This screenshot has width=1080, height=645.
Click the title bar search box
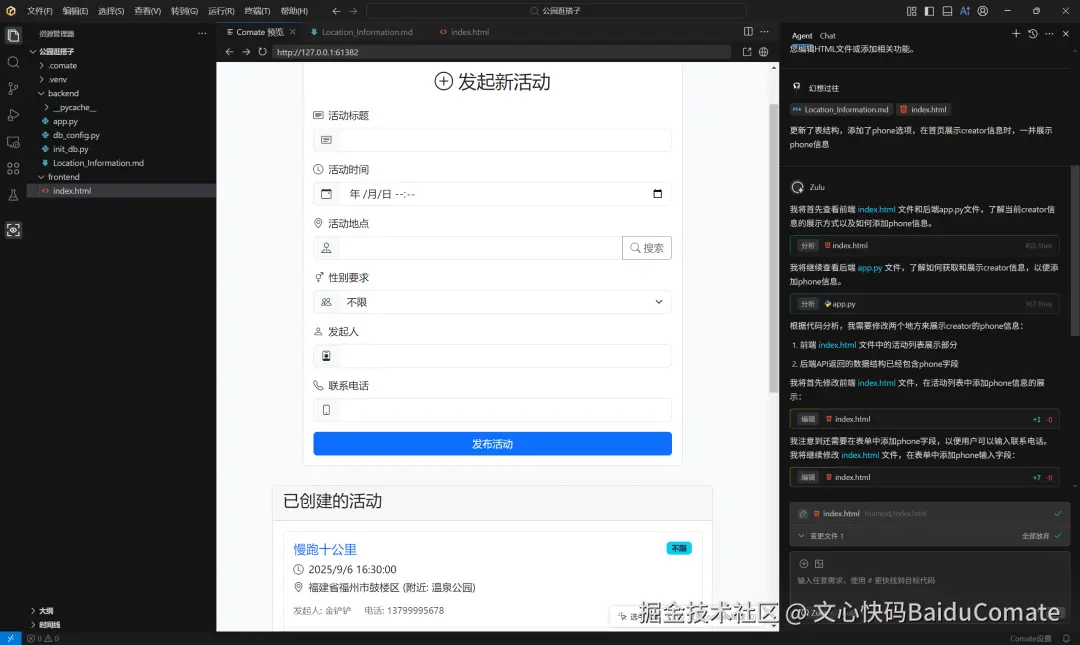(x=557, y=11)
